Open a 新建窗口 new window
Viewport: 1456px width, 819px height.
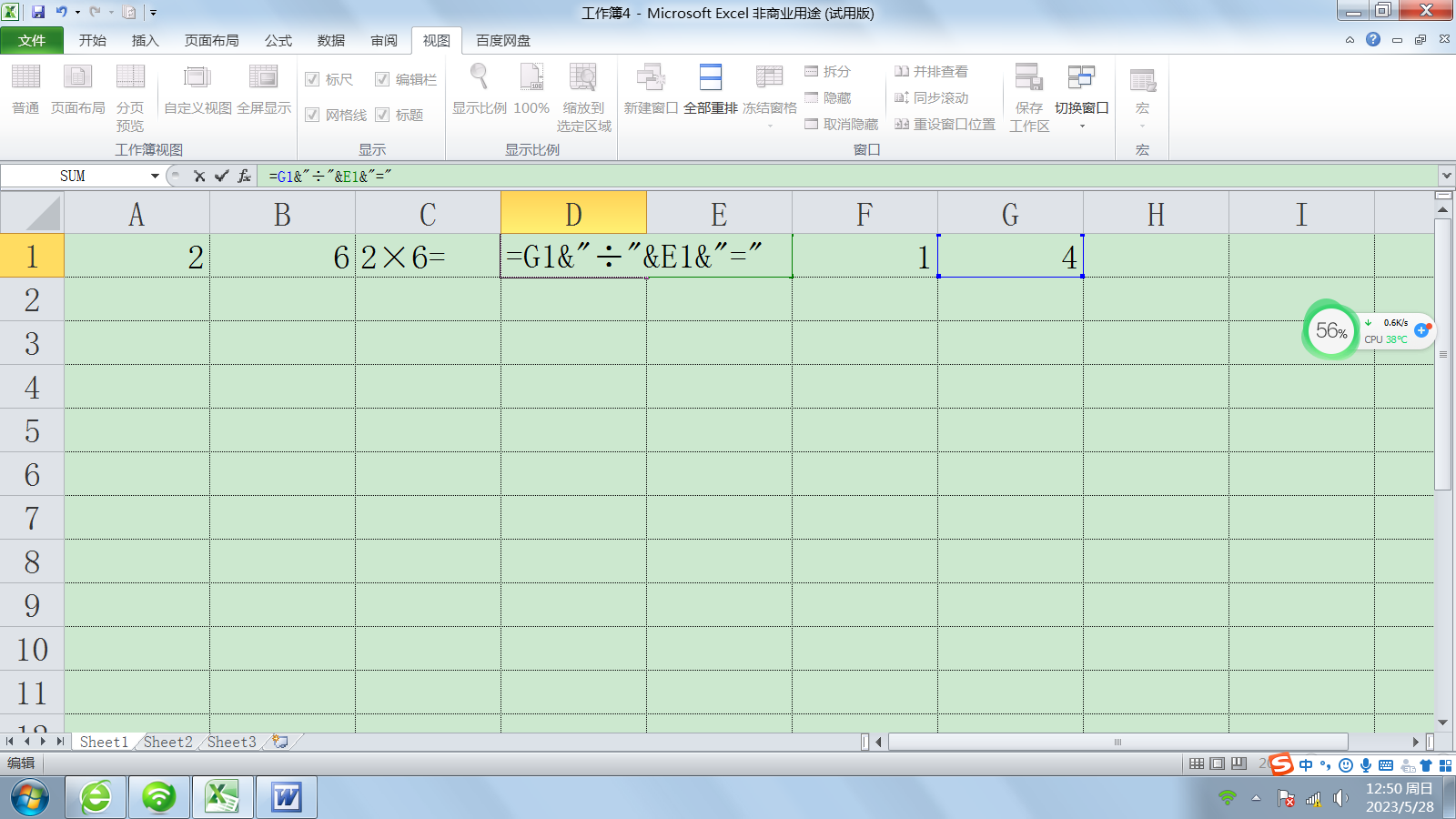pos(651,89)
